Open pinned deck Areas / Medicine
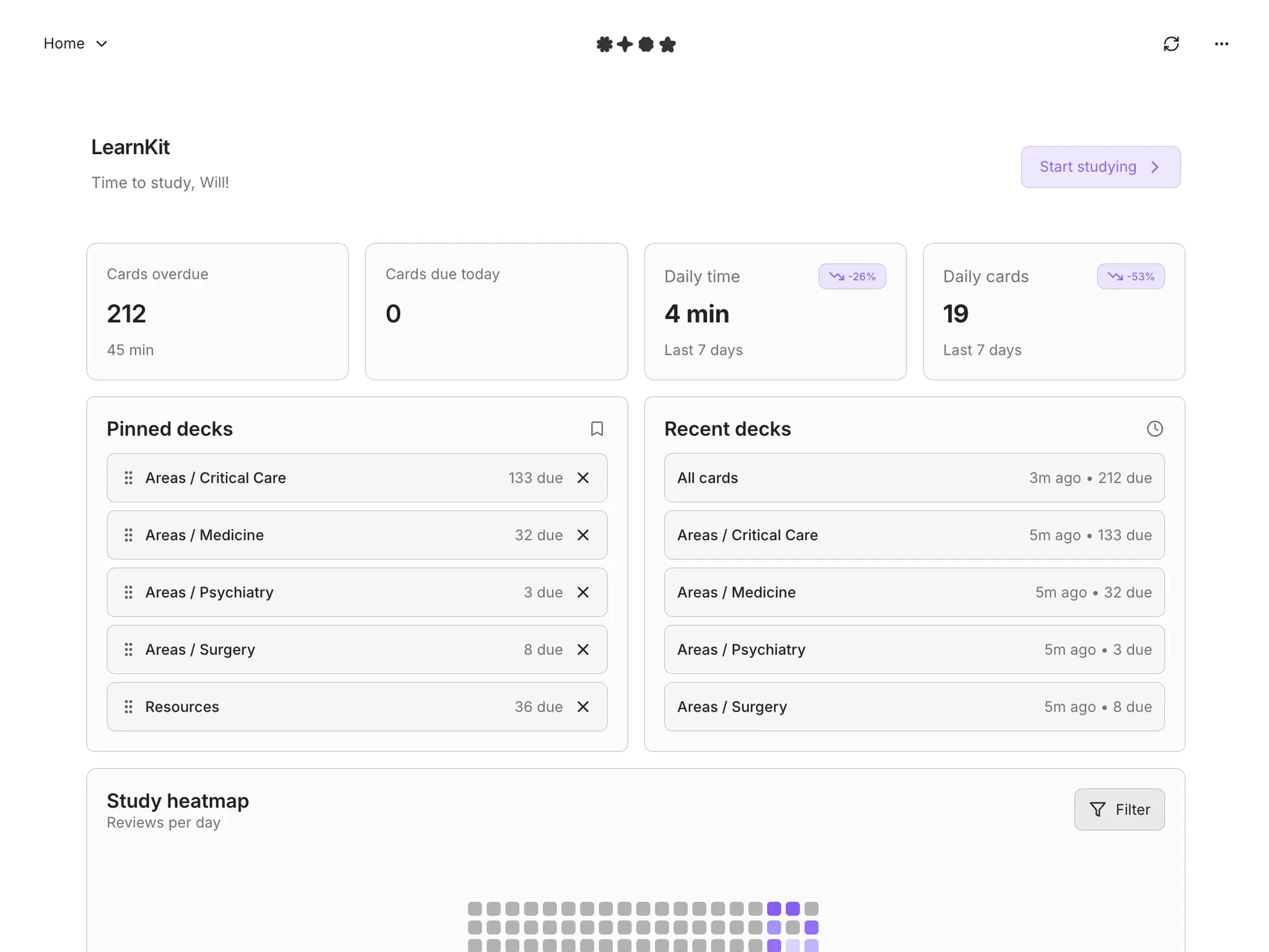Viewport: 1269px width, 952px height. [356, 535]
